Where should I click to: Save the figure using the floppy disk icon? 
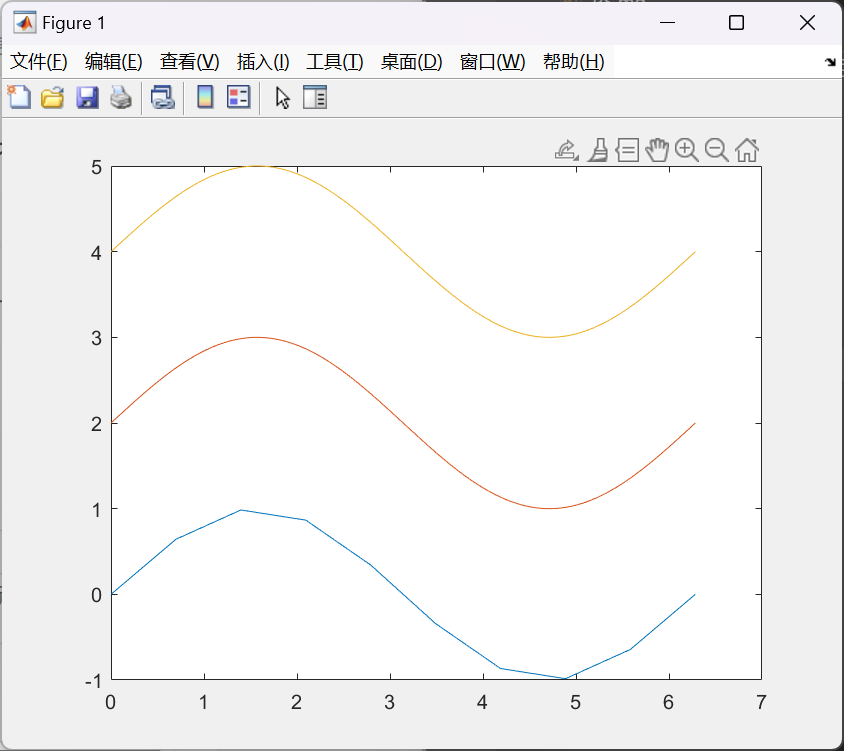[x=87, y=97]
